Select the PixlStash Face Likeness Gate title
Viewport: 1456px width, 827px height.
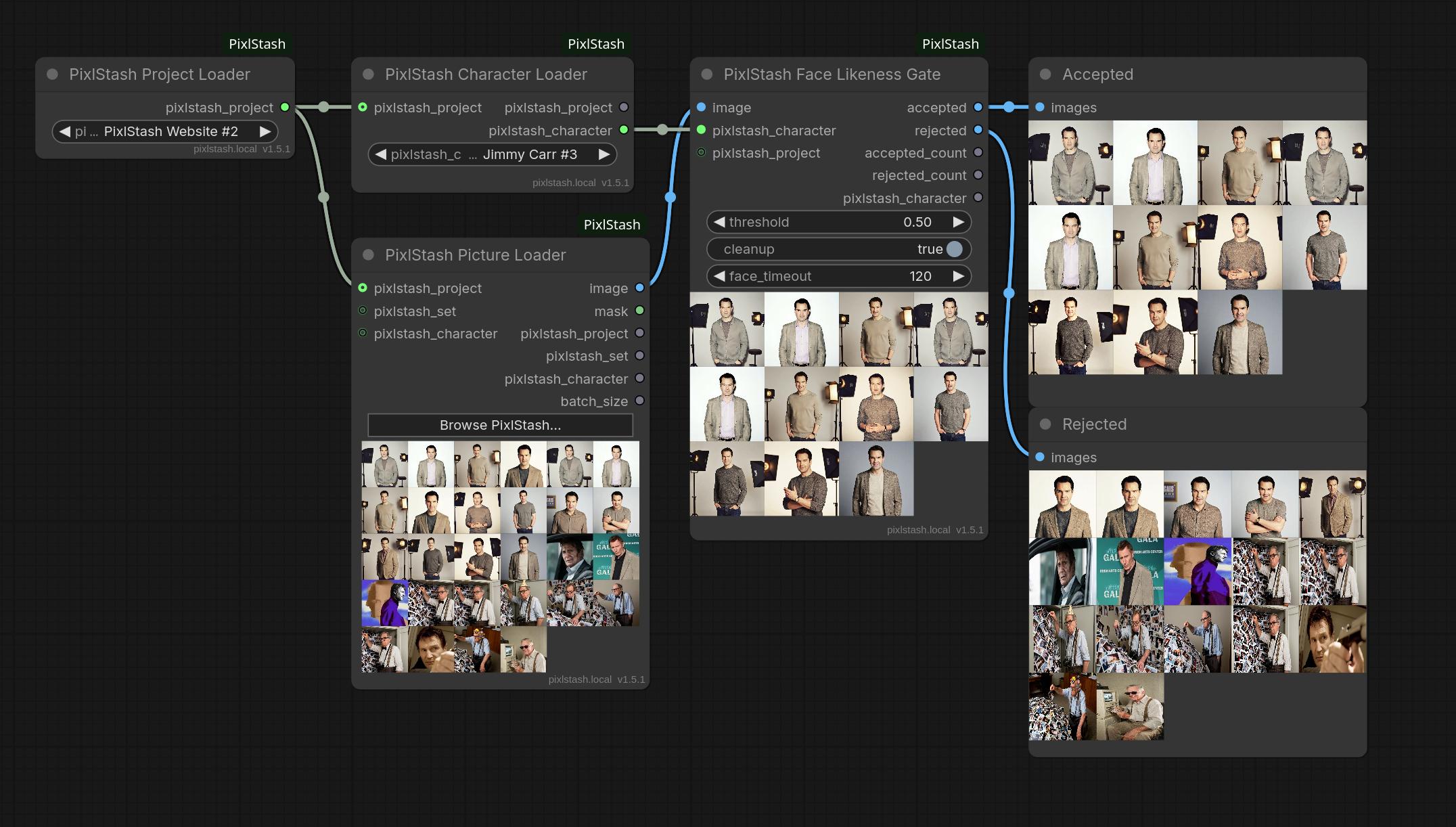pyautogui.click(x=832, y=74)
